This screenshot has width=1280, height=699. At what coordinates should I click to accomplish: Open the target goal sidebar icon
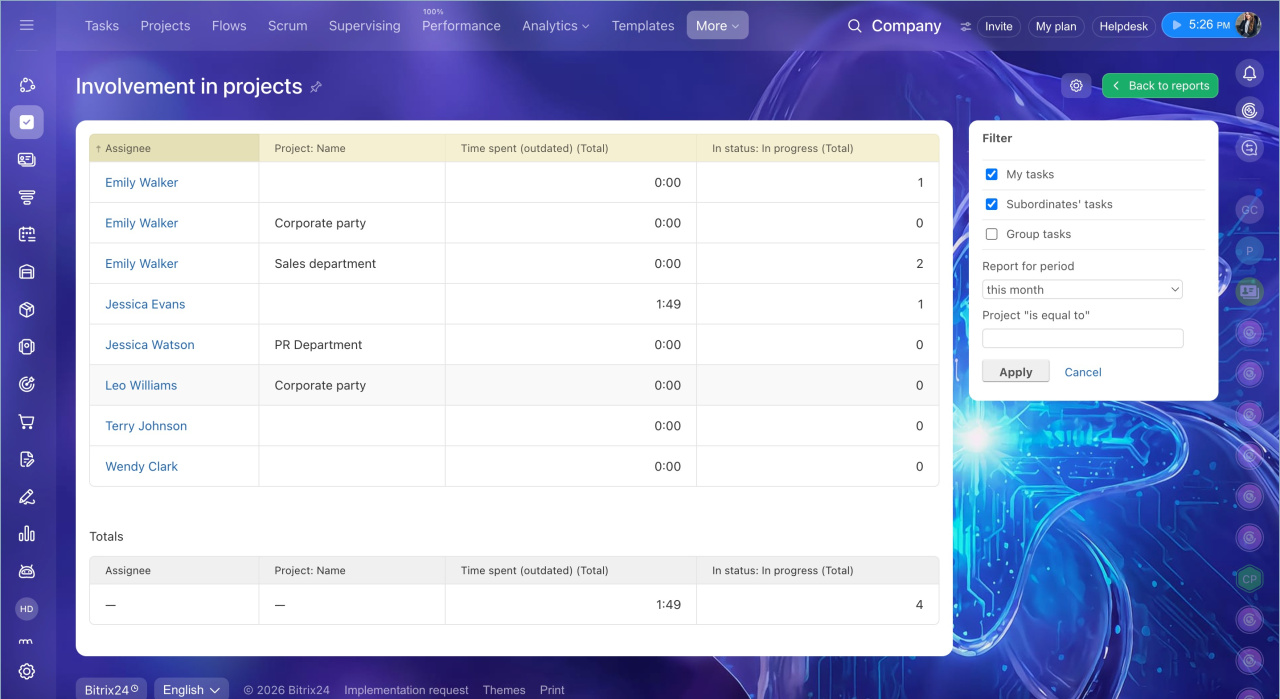pos(27,384)
